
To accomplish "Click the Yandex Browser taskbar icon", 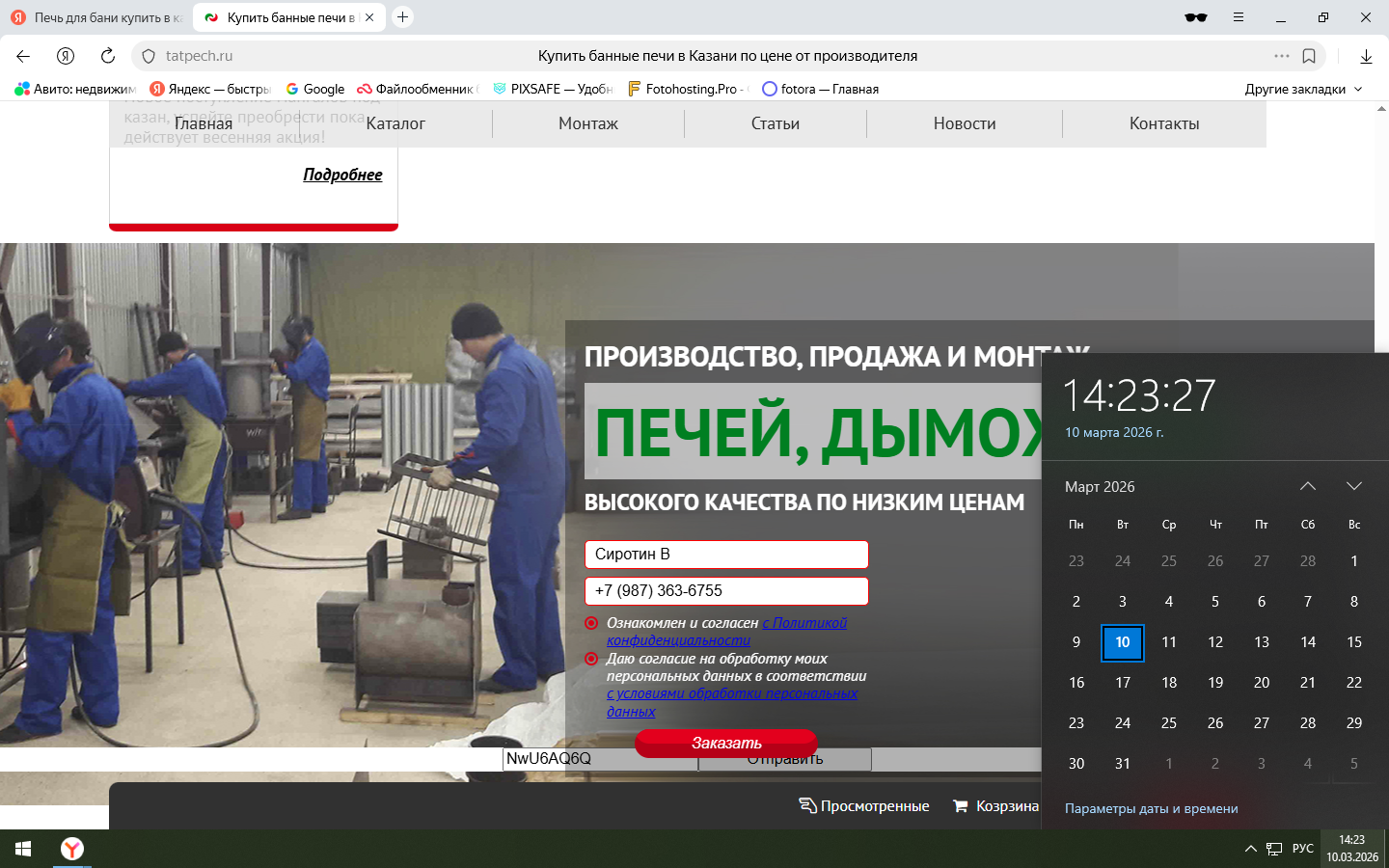I will (72, 849).
